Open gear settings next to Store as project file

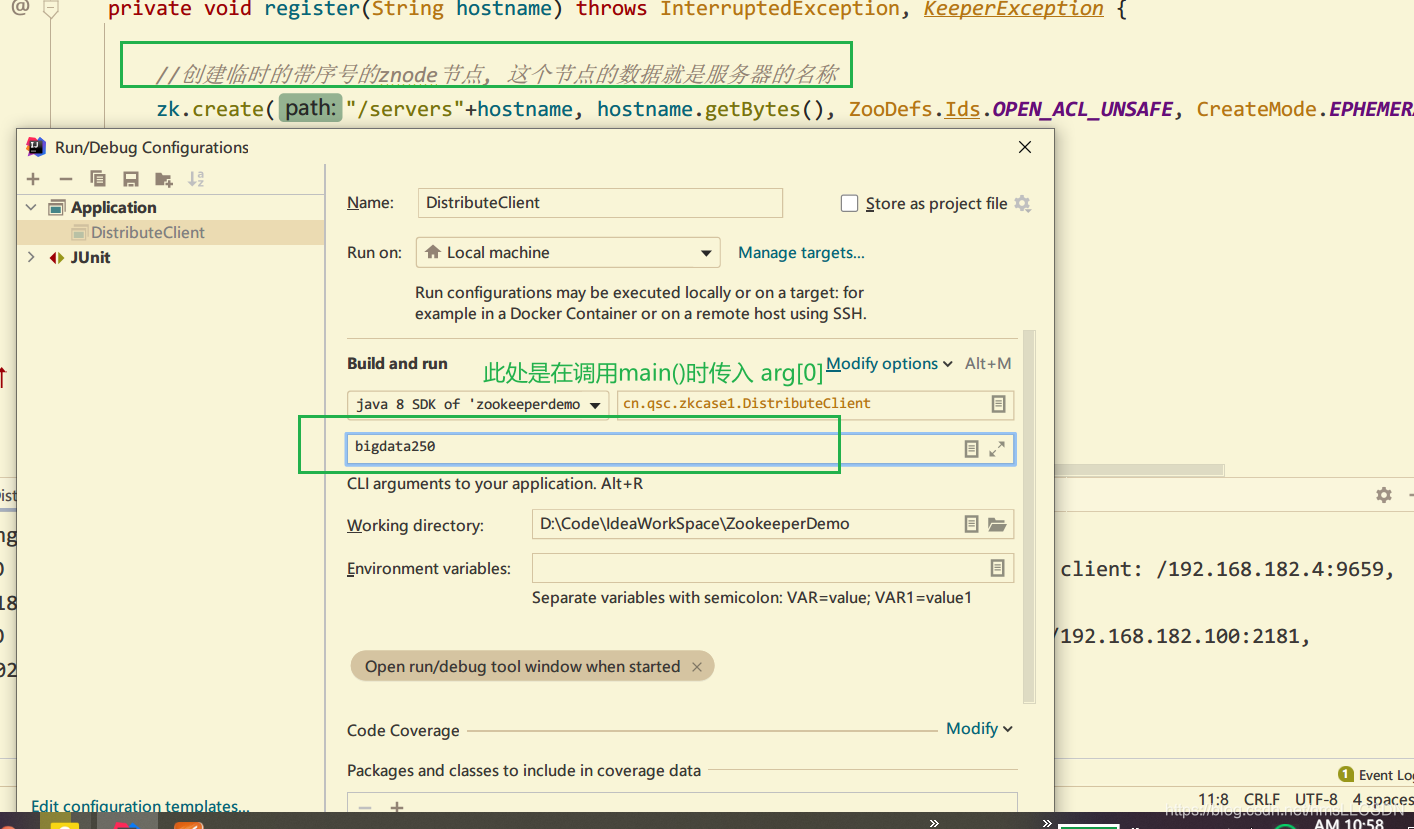point(1022,203)
